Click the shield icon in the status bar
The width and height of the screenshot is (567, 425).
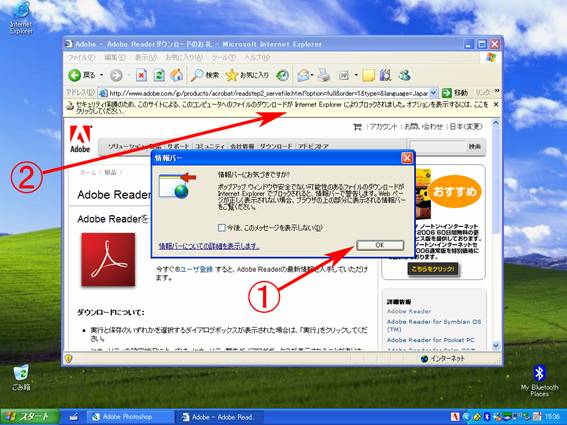tap(68, 358)
